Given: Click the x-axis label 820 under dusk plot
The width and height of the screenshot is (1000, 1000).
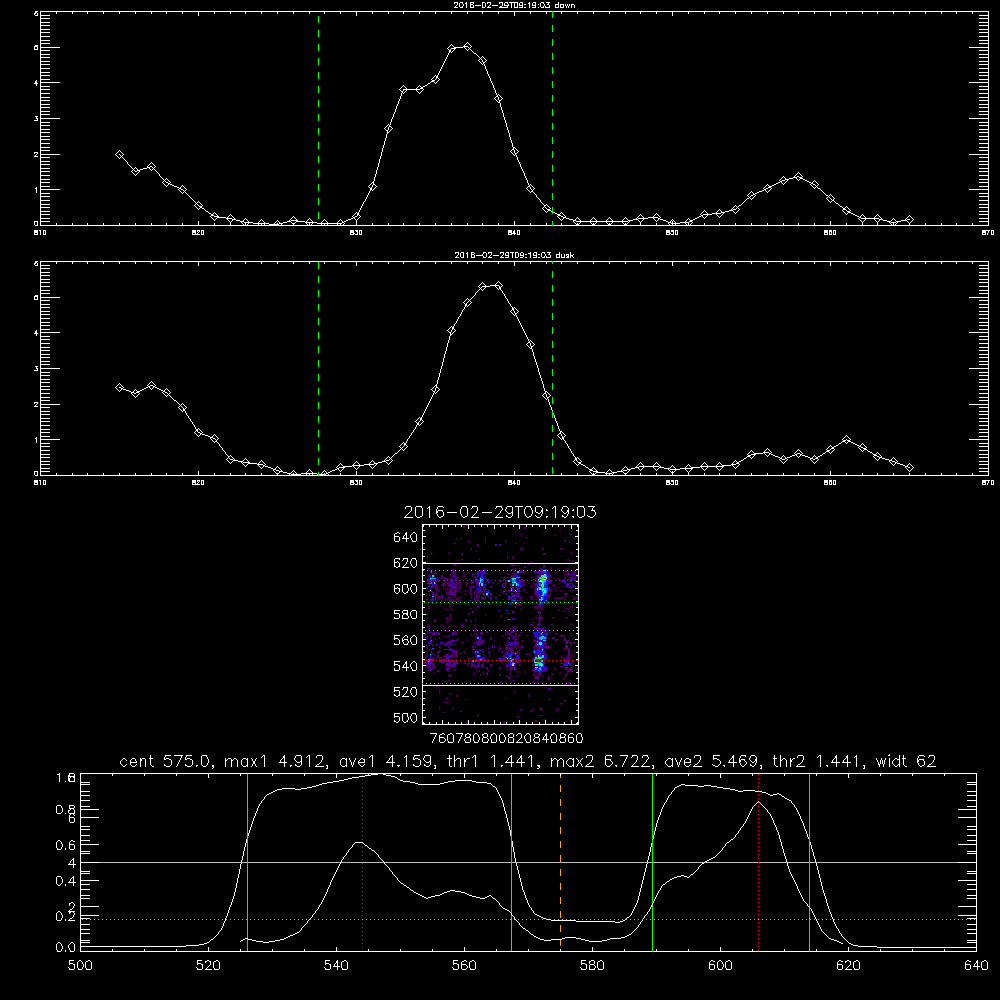Looking at the screenshot, I should pos(198,483).
